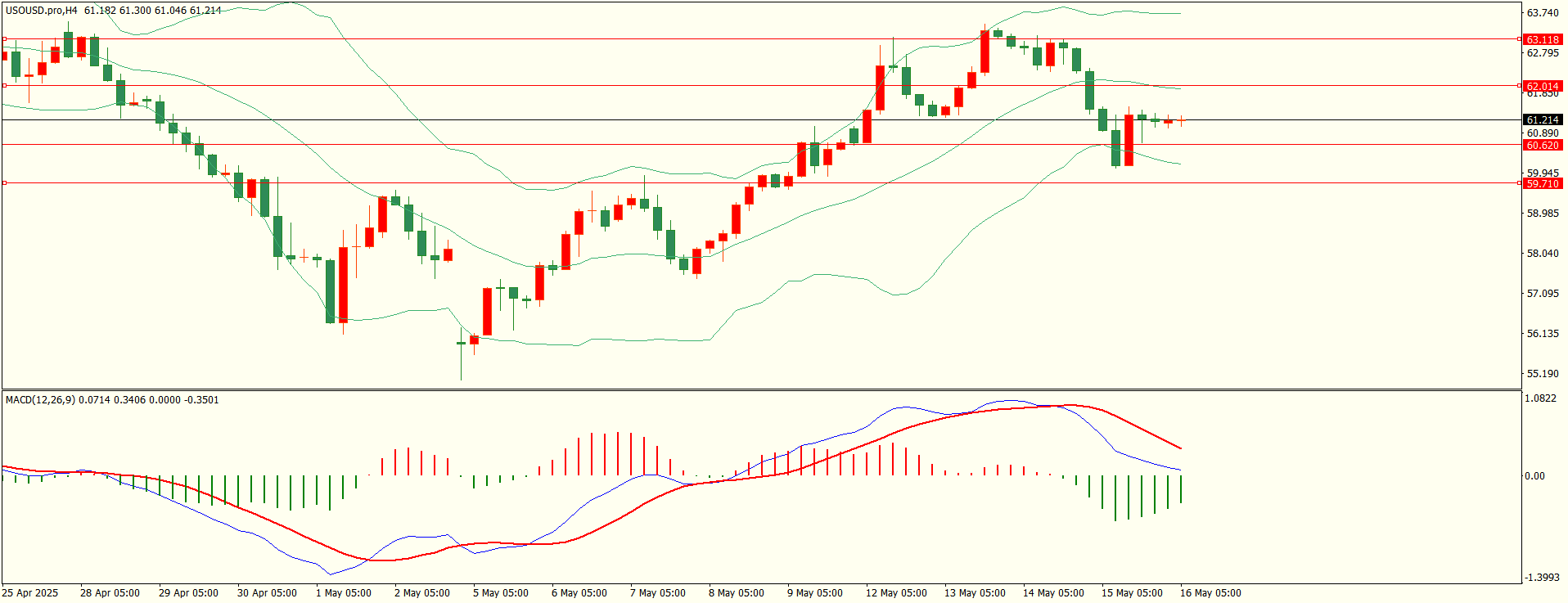This screenshot has height=603, width=1568.
Task: Select the 60.620 red price label
Action: pos(1543,146)
